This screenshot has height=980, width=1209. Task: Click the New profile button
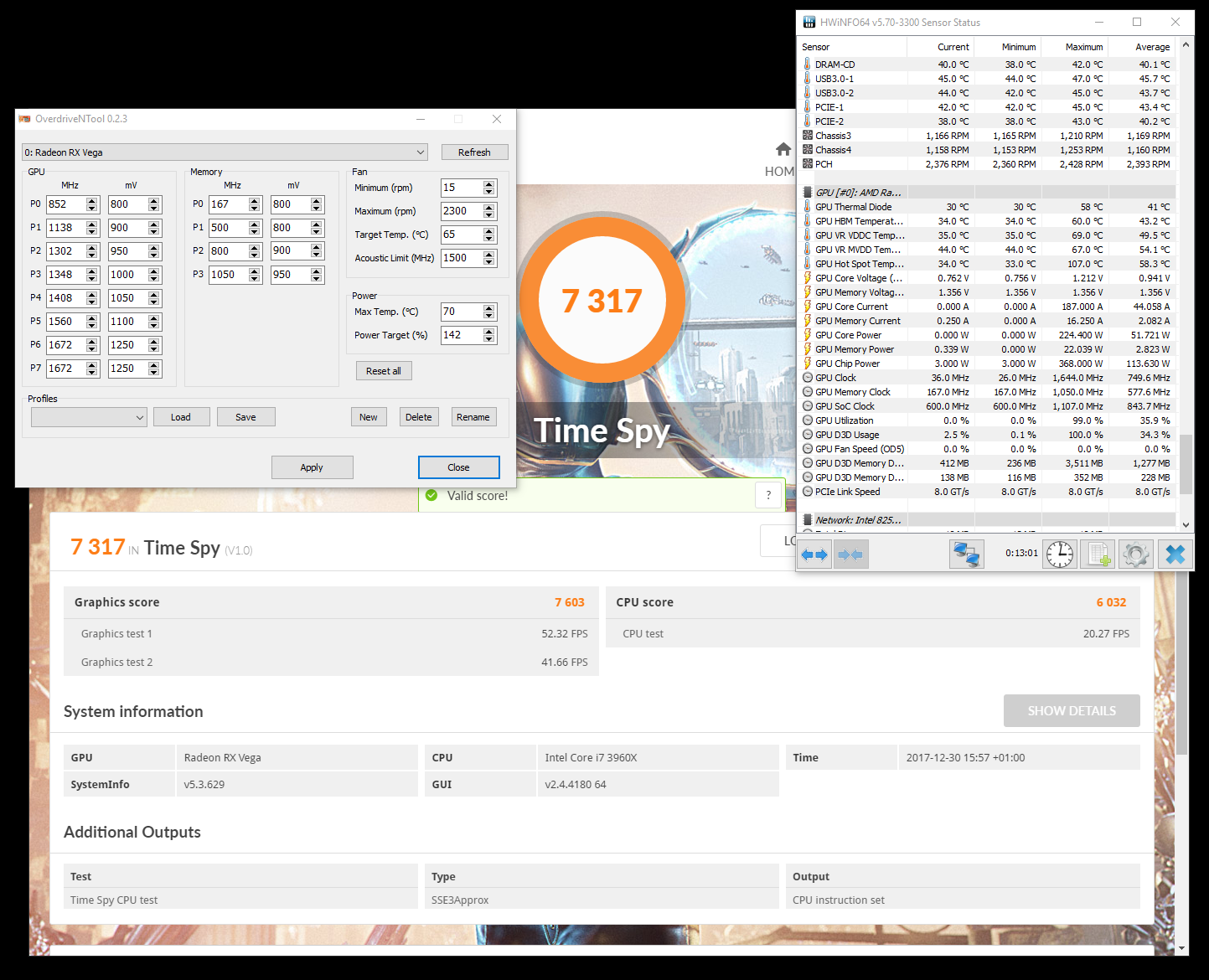point(369,417)
